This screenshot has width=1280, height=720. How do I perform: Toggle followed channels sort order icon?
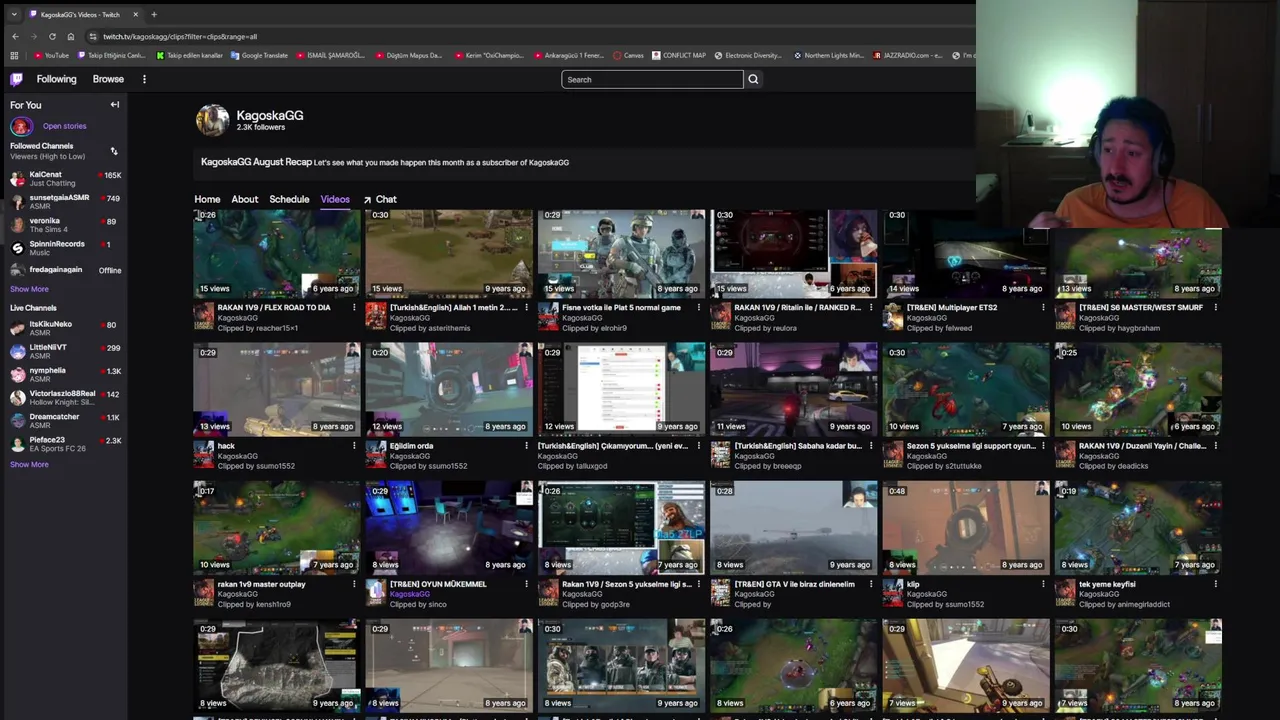(x=114, y=151)
